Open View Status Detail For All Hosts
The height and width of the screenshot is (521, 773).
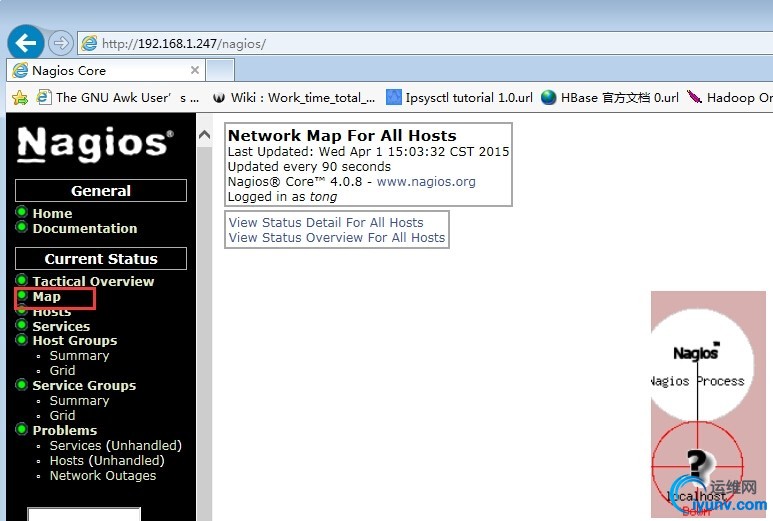point(326,222)
